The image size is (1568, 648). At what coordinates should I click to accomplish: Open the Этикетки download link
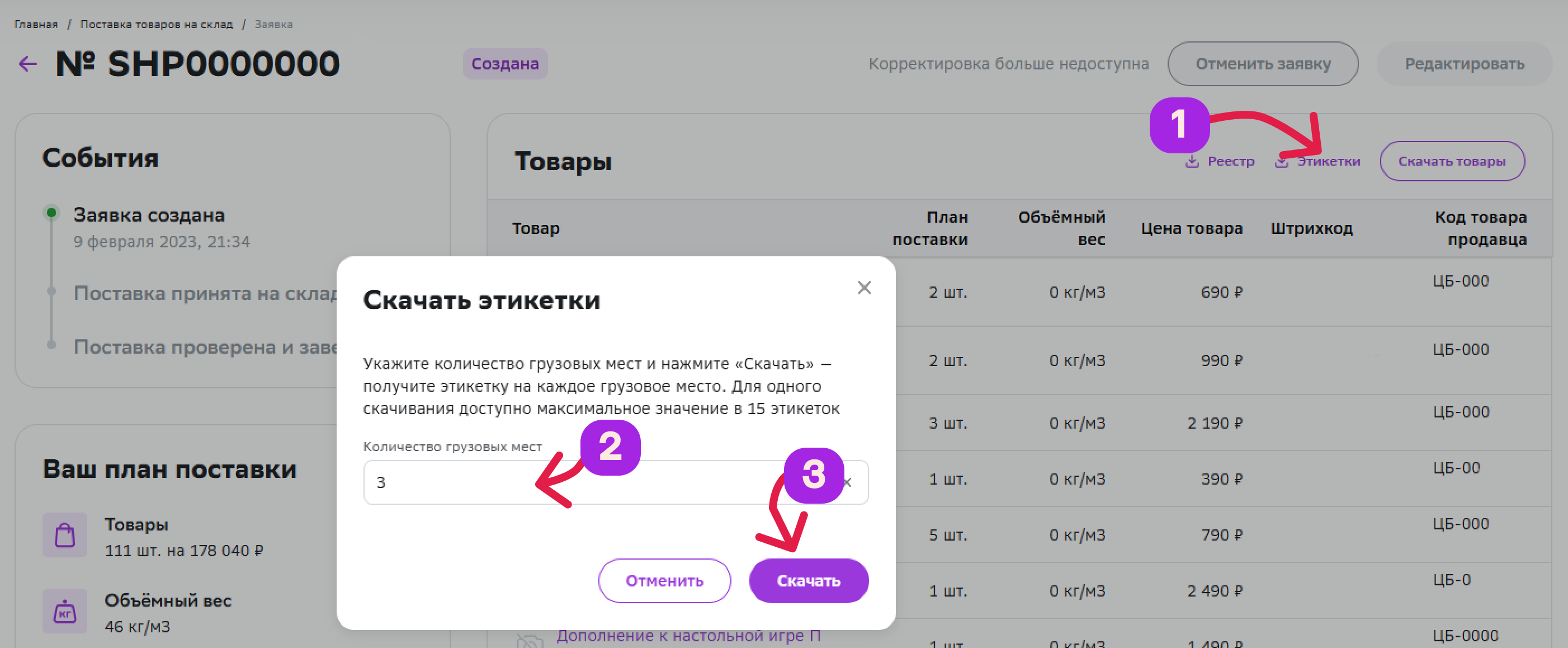point(1328,161)
